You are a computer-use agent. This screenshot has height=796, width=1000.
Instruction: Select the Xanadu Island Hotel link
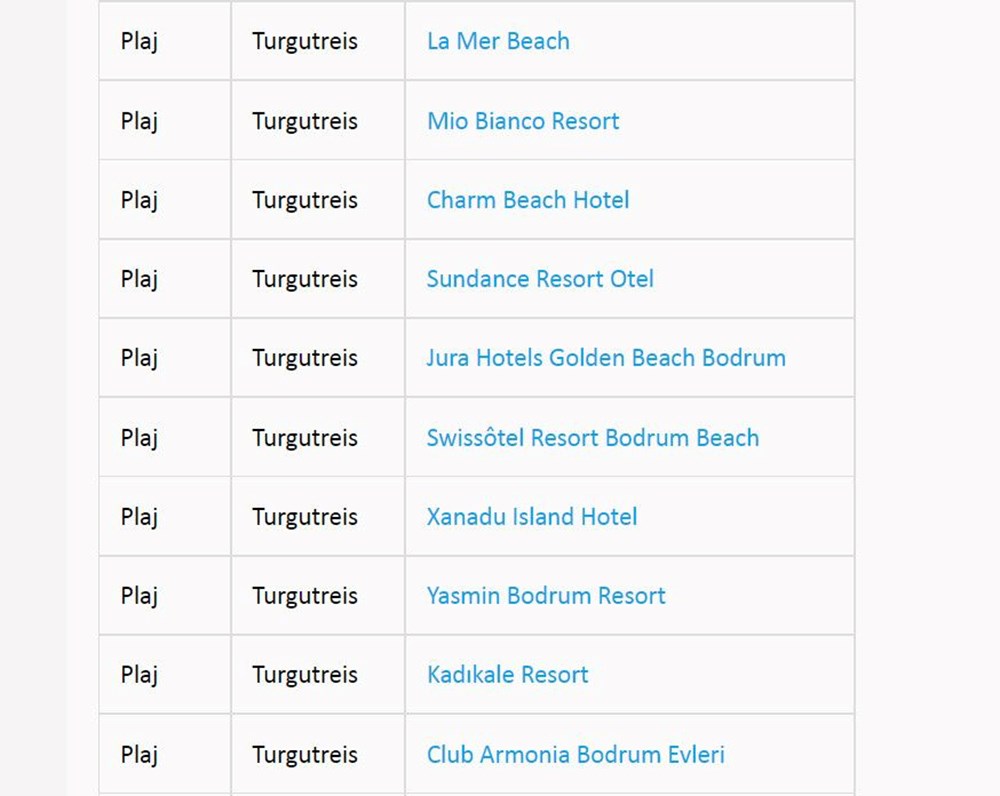click(532, 517)
